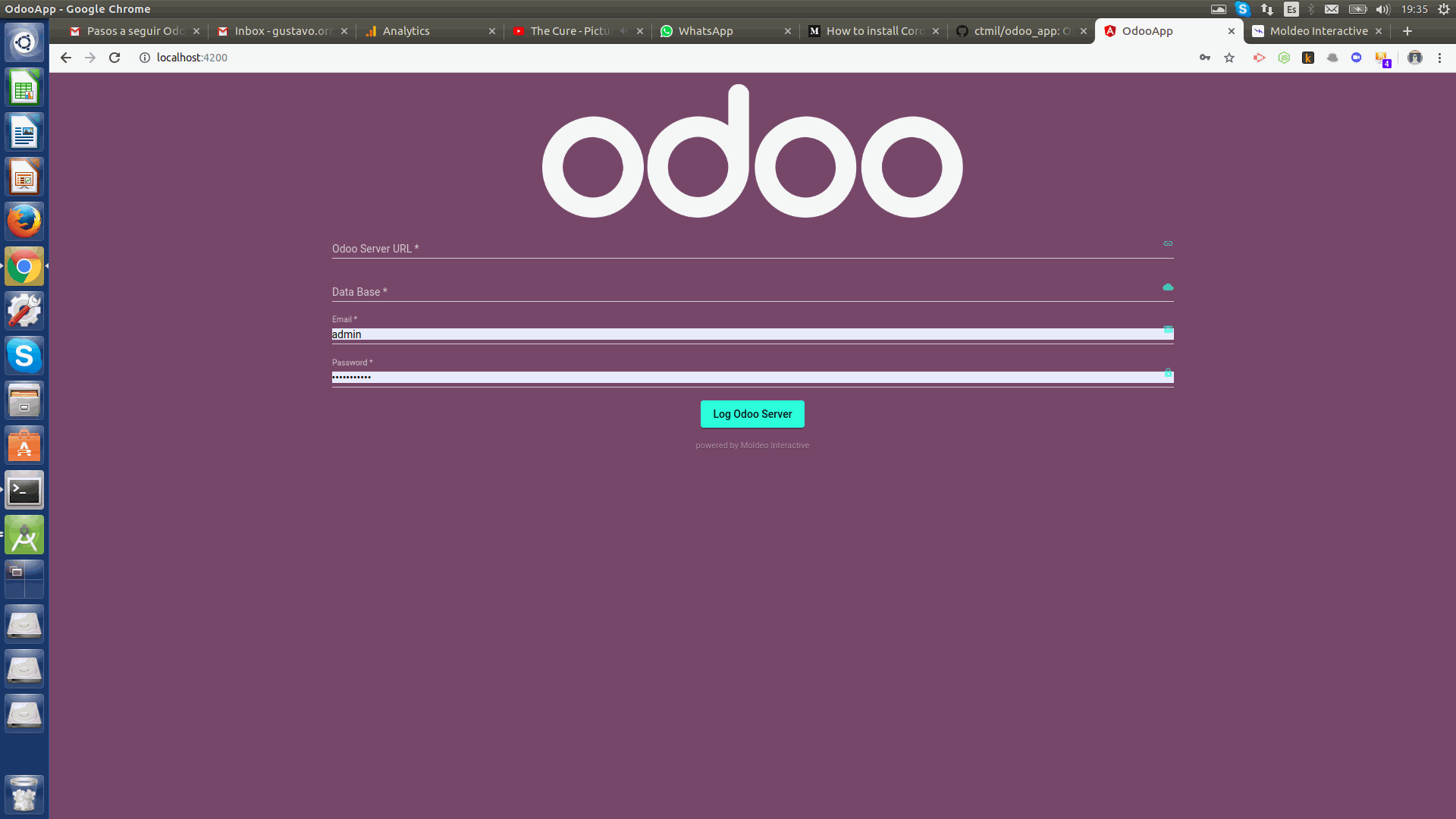
Task: Reload the localhost page
Action: pos(115,58)
